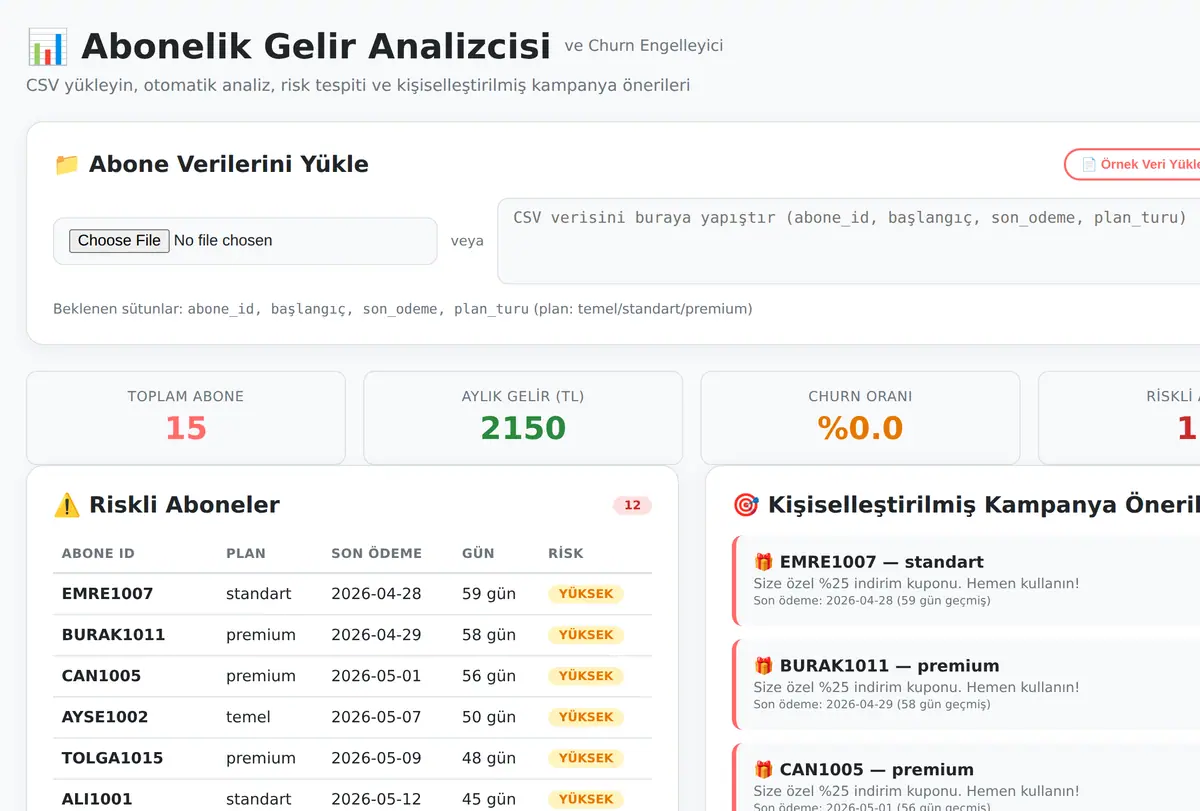This screenshot has width=1200, height=811.
Task: Click the gift icon on EMRE1007 campaign card
Action: pos(764,562)
